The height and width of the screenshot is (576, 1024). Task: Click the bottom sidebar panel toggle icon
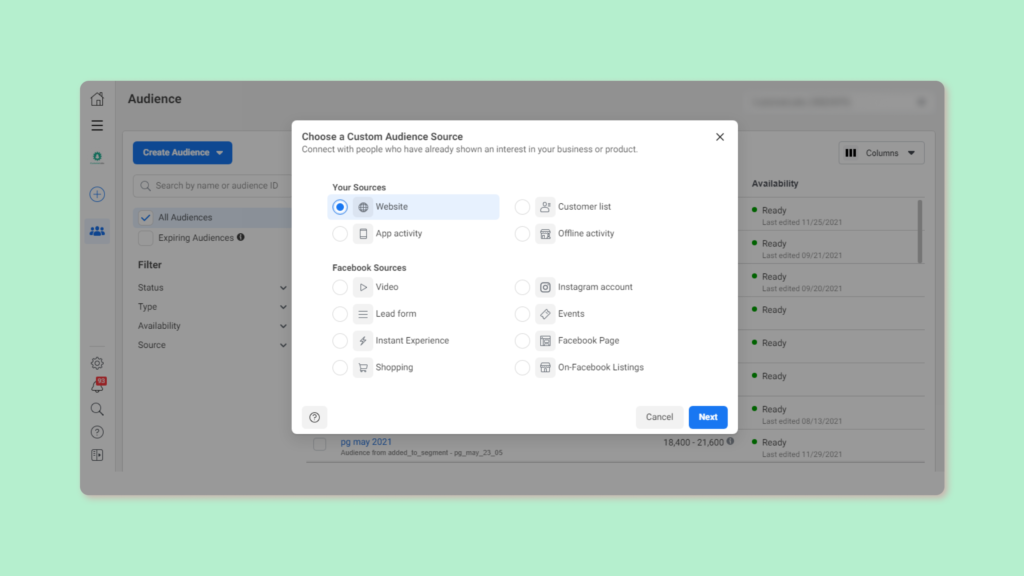tap(97, 455)
